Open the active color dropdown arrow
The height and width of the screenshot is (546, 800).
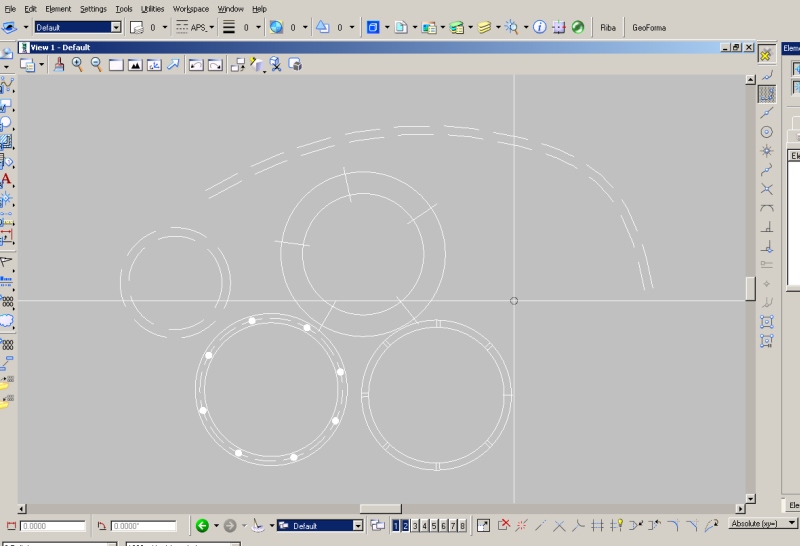(165, 27)
